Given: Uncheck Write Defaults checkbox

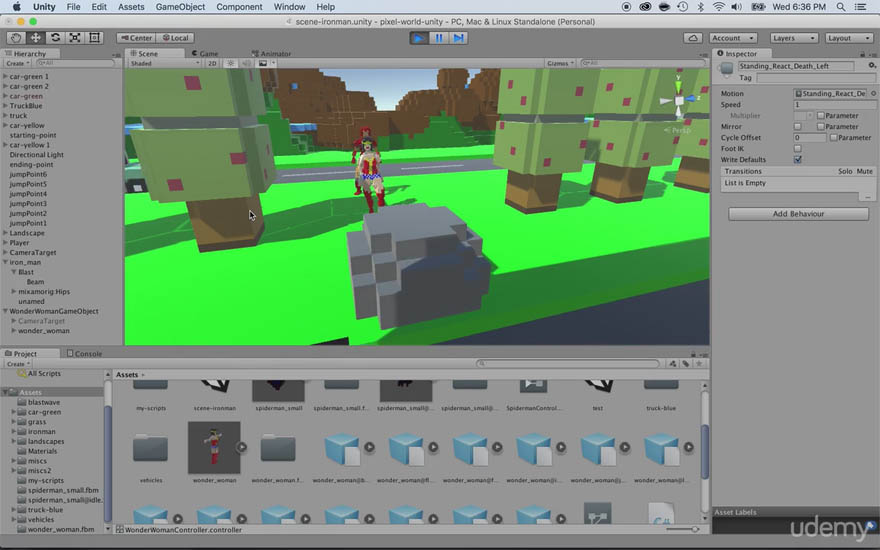Looking at the screenshot, I should [798, 159].
